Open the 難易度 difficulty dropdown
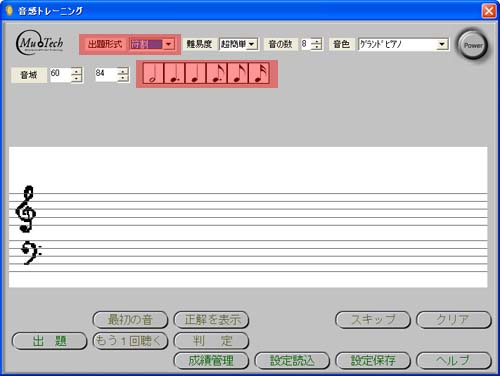The width and height of the screenshot is (500, 376). [x=252, y=44]
